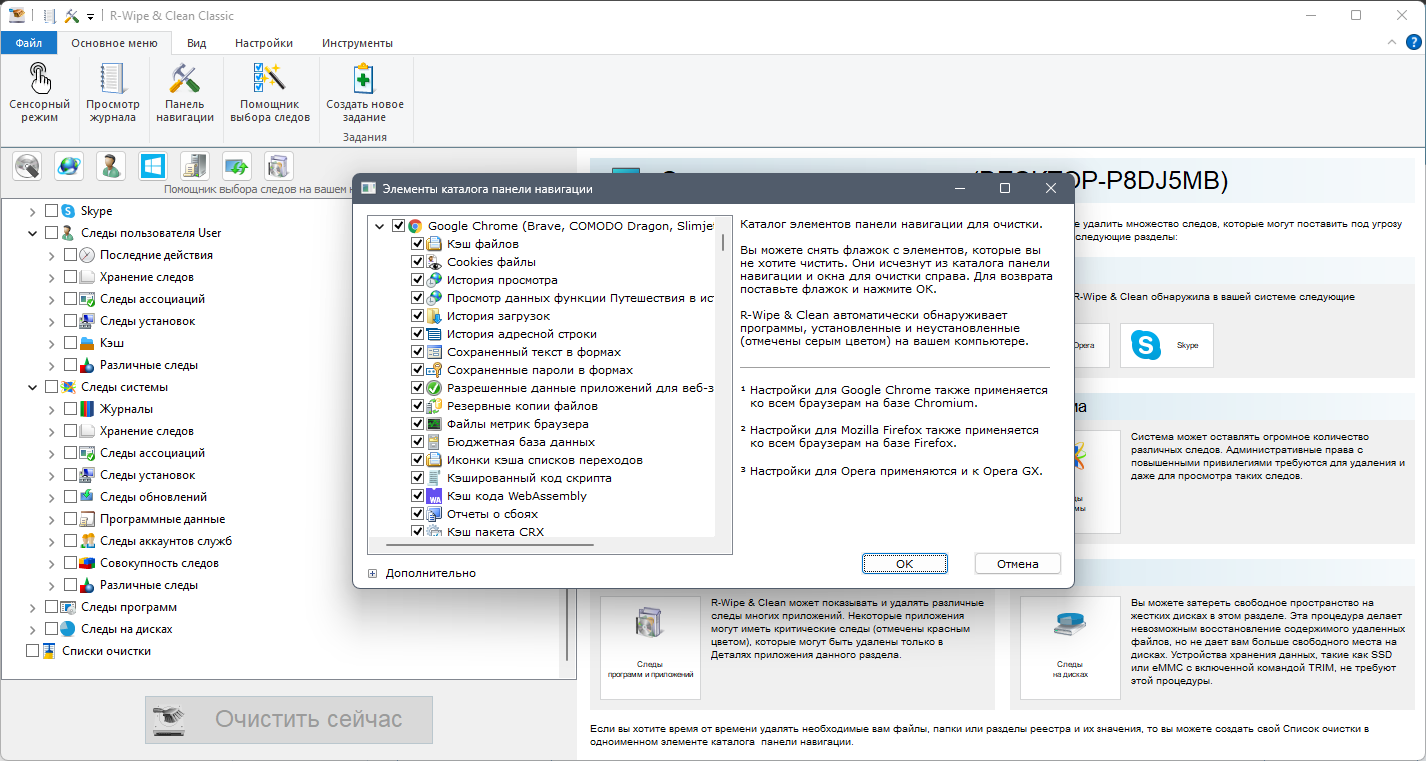Expand the Журналы node

tap(51, 409)
